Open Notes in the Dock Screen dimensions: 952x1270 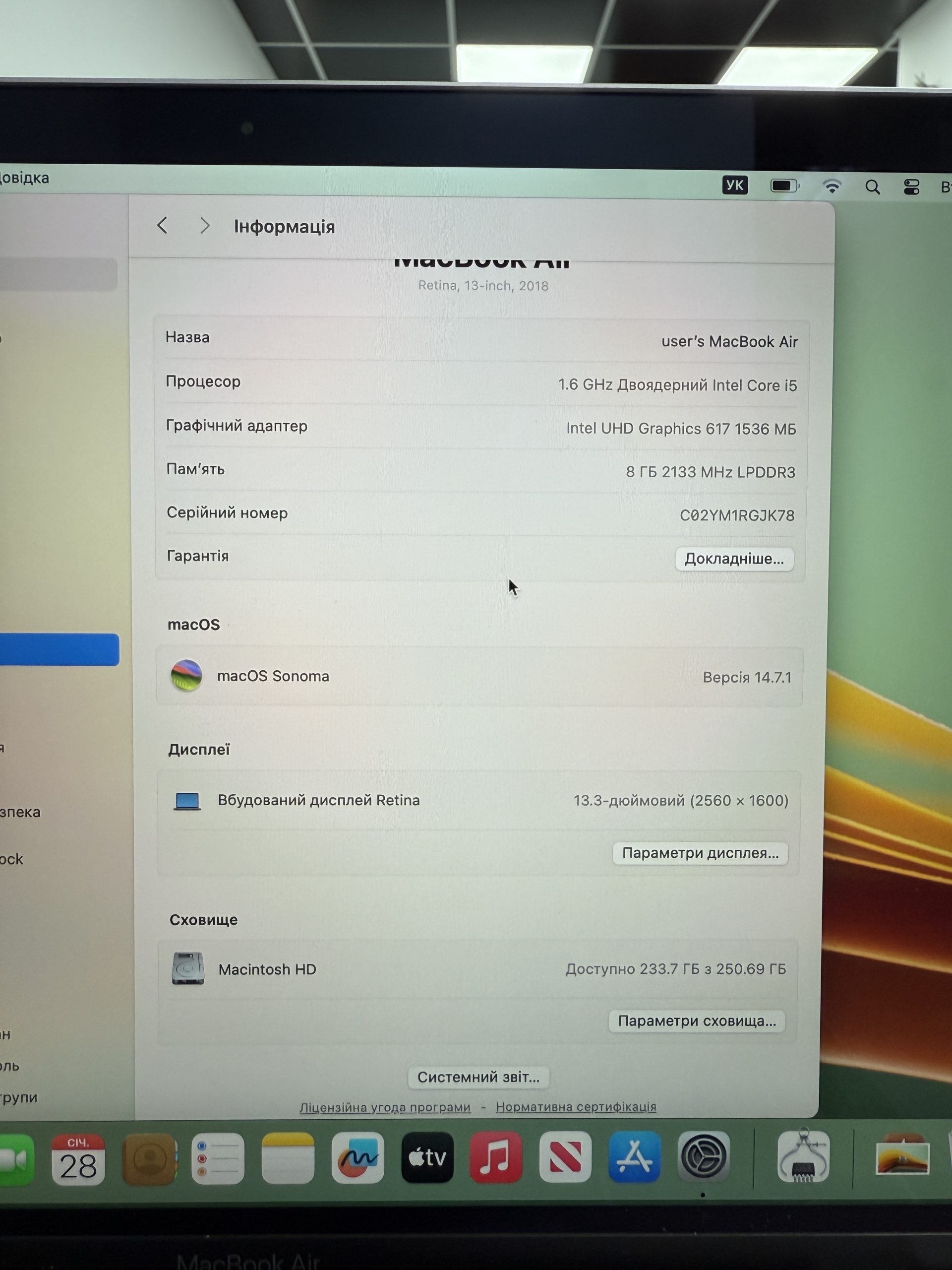(288, 1158)
